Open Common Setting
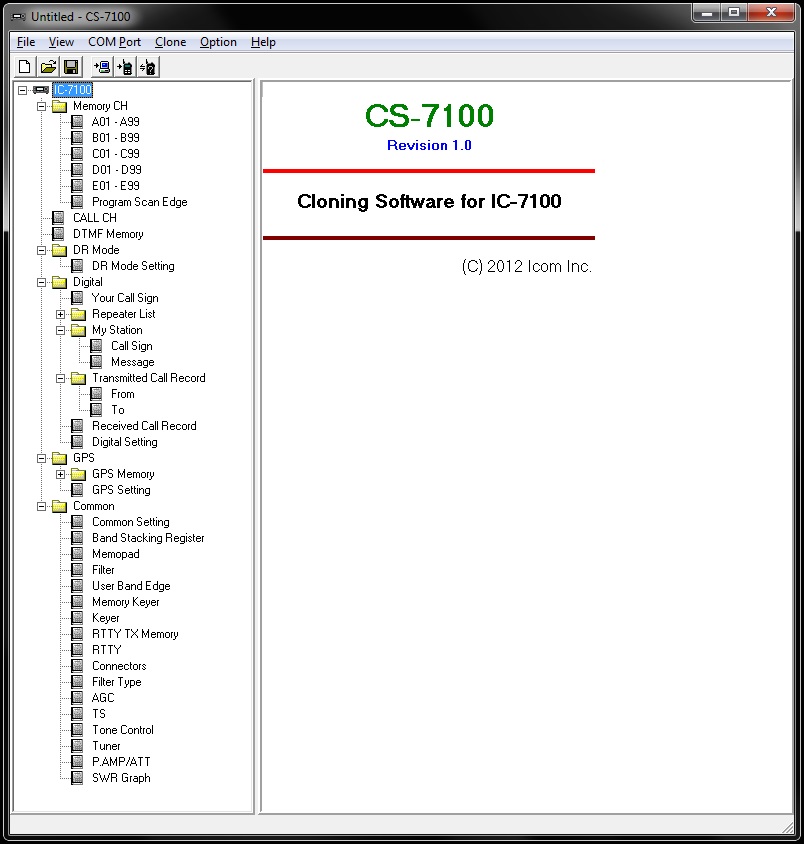Image resolution: width=804 pixels, height=844 pixels. [131, 522]
